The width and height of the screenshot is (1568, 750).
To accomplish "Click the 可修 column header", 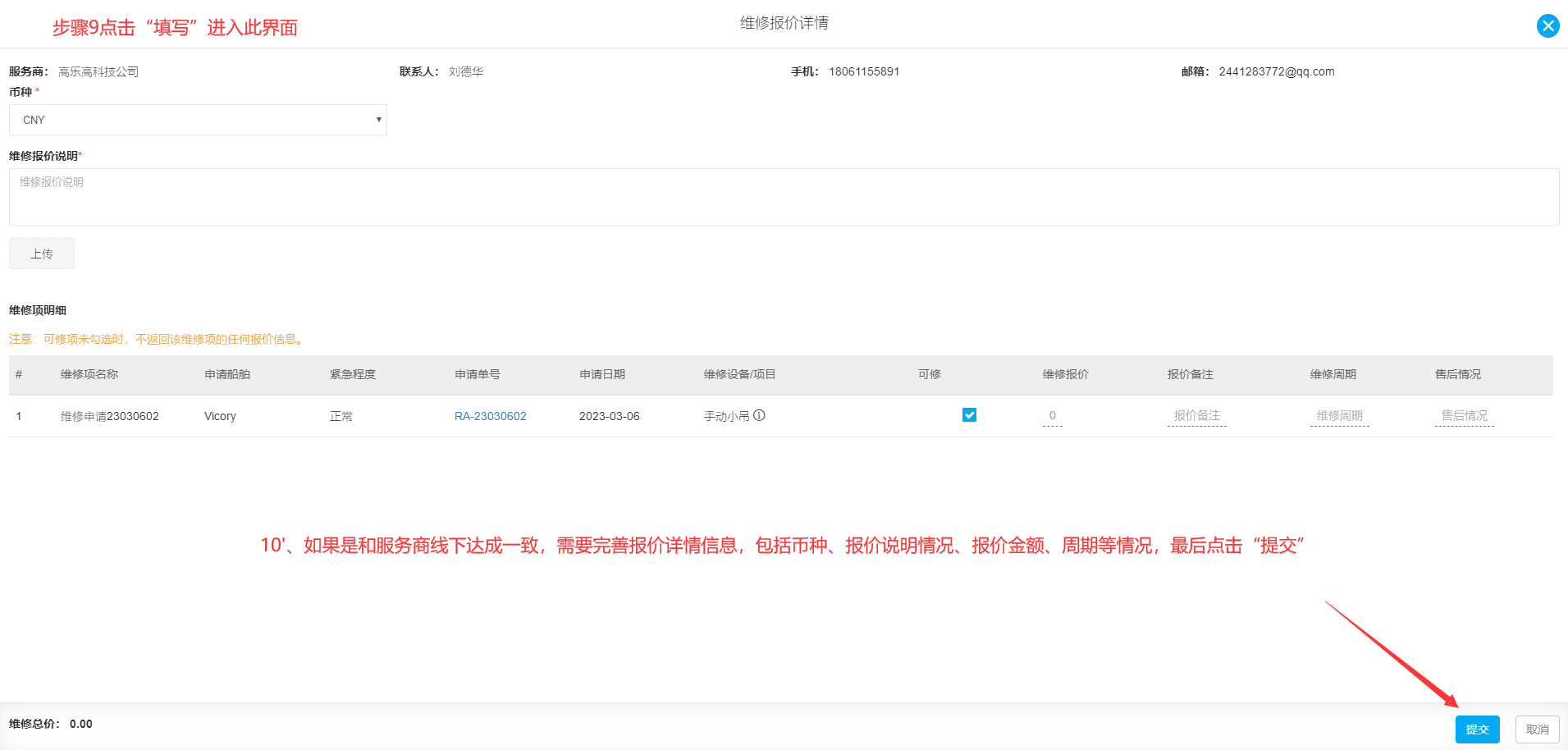I will [930, 374].
